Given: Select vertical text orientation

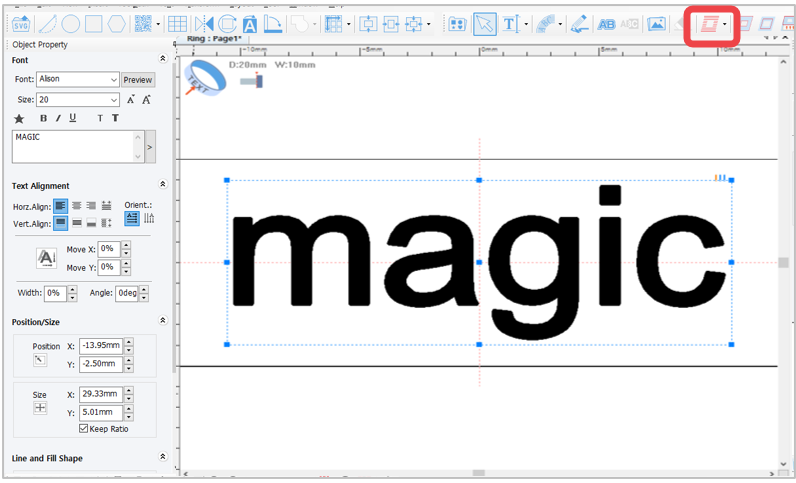Looking at the screenshot, I should (149, 218).
